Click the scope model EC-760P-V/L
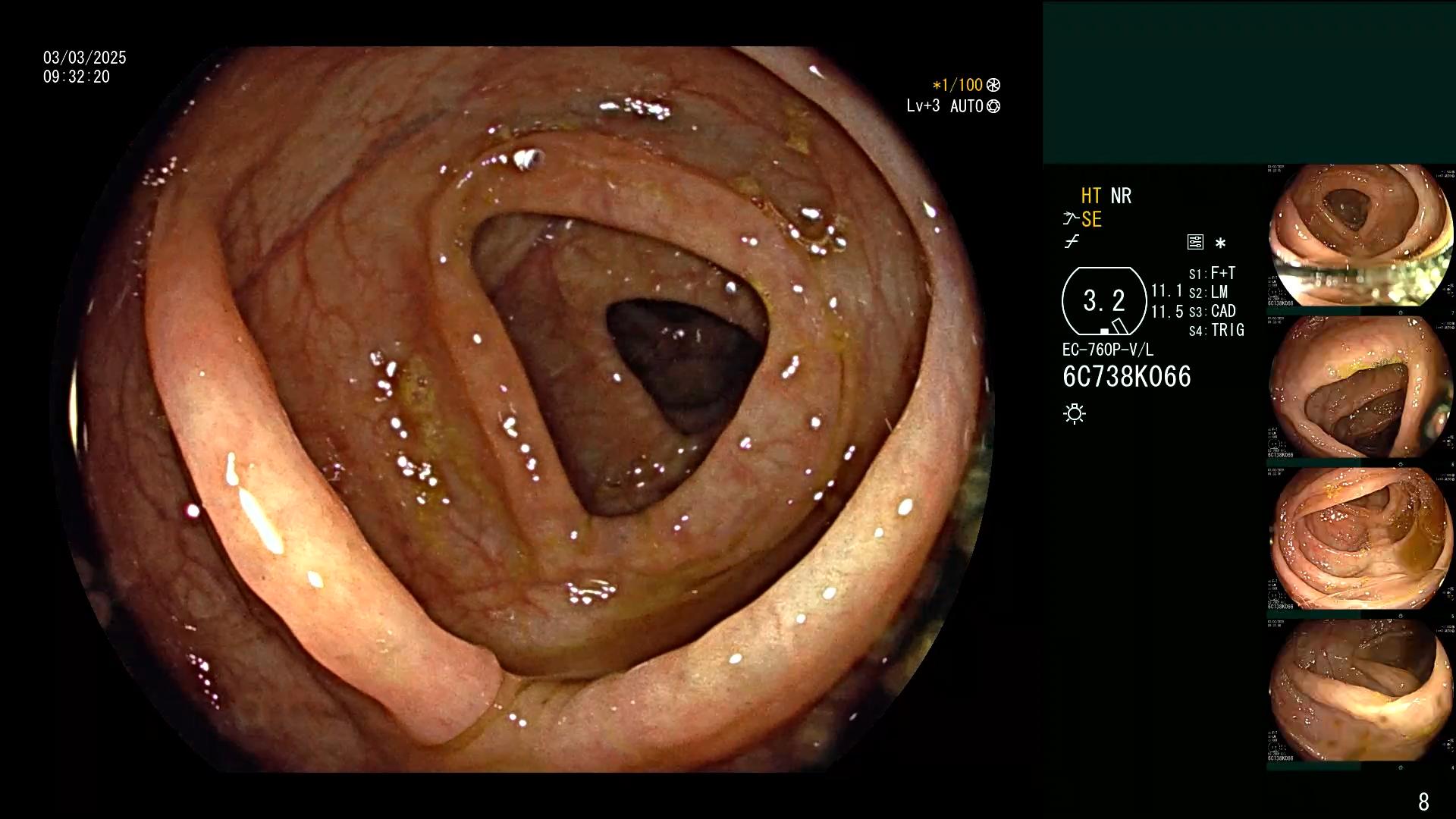Viewport: 1456px width, 819px height. 1108,350
